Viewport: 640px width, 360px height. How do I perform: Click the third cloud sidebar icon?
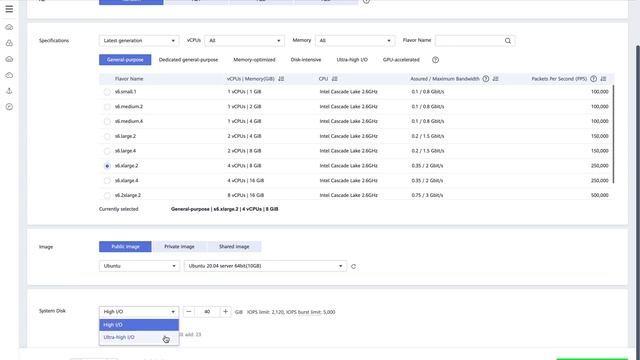9,59
